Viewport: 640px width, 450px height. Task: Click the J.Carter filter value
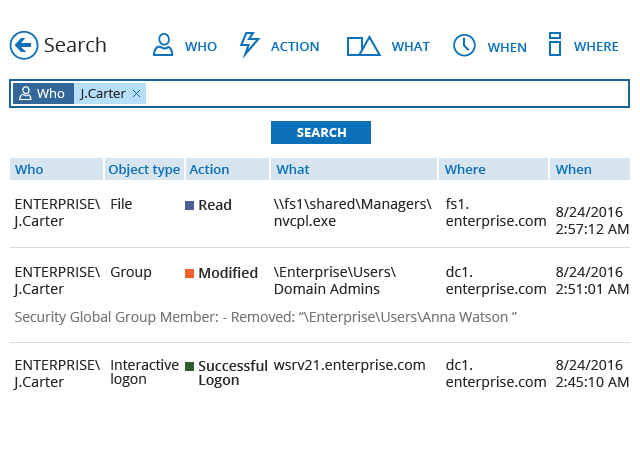coord(102,94)
